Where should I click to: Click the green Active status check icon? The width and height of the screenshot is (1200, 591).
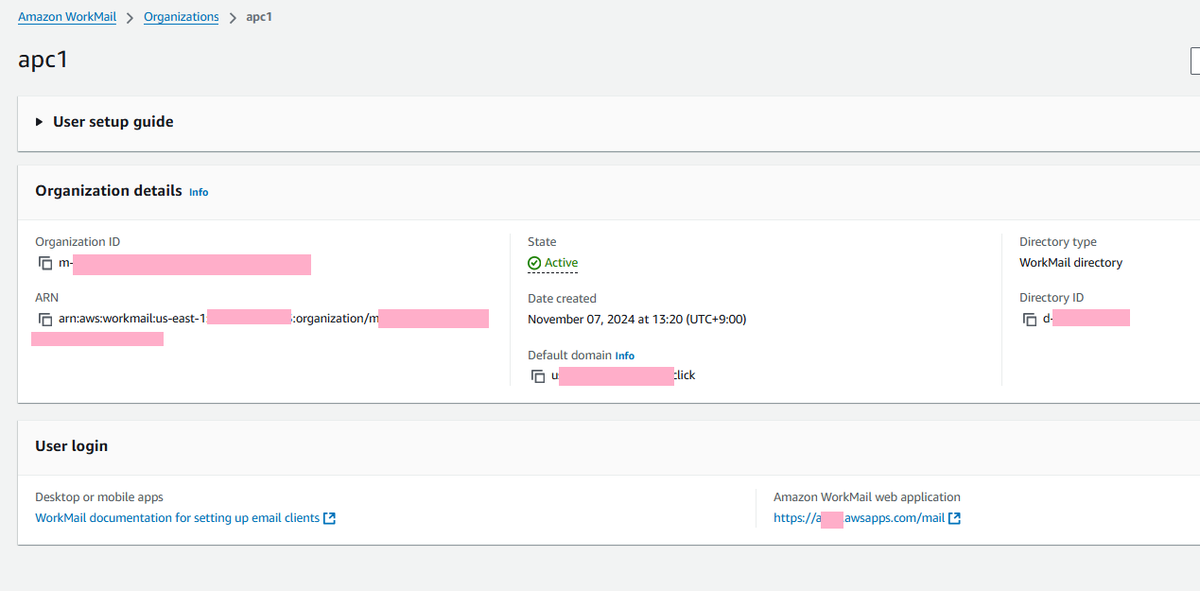[534, 263]
